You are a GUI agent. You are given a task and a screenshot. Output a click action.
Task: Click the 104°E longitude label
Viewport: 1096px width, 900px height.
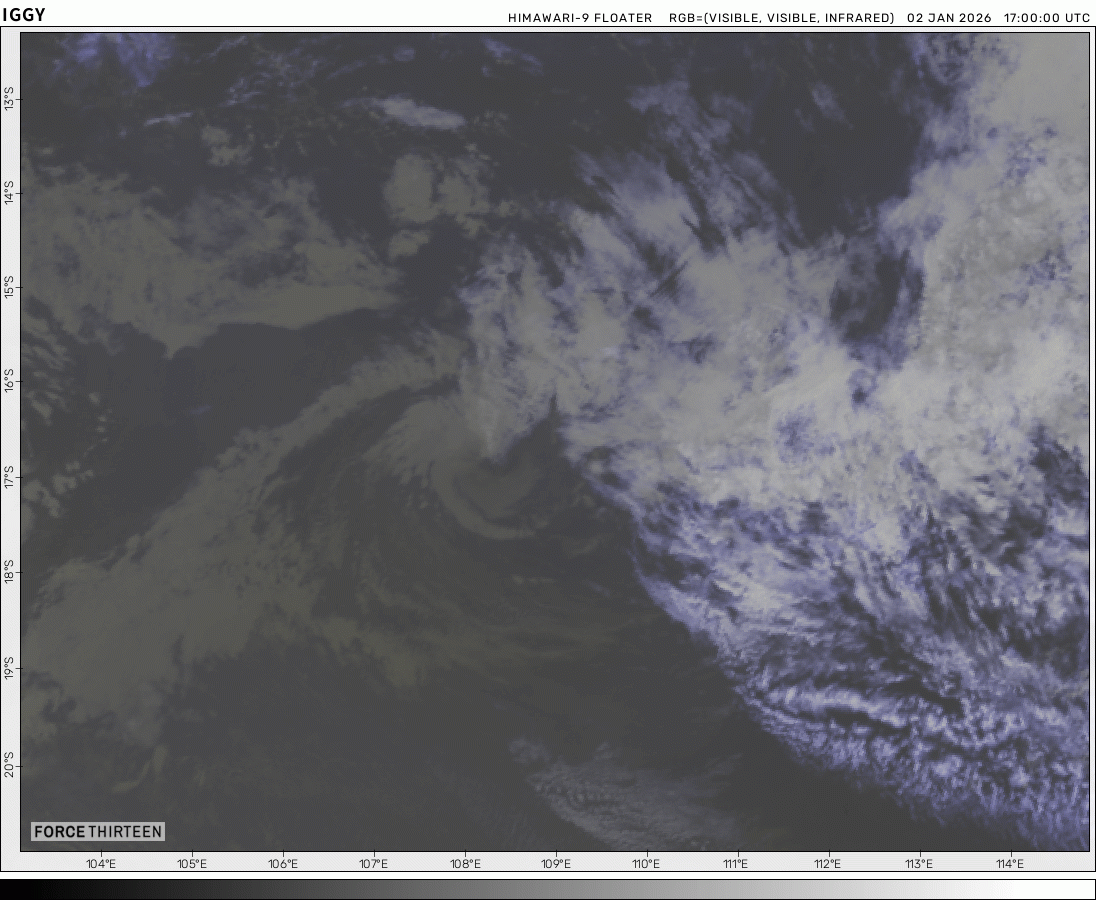[x=100, y=864]
